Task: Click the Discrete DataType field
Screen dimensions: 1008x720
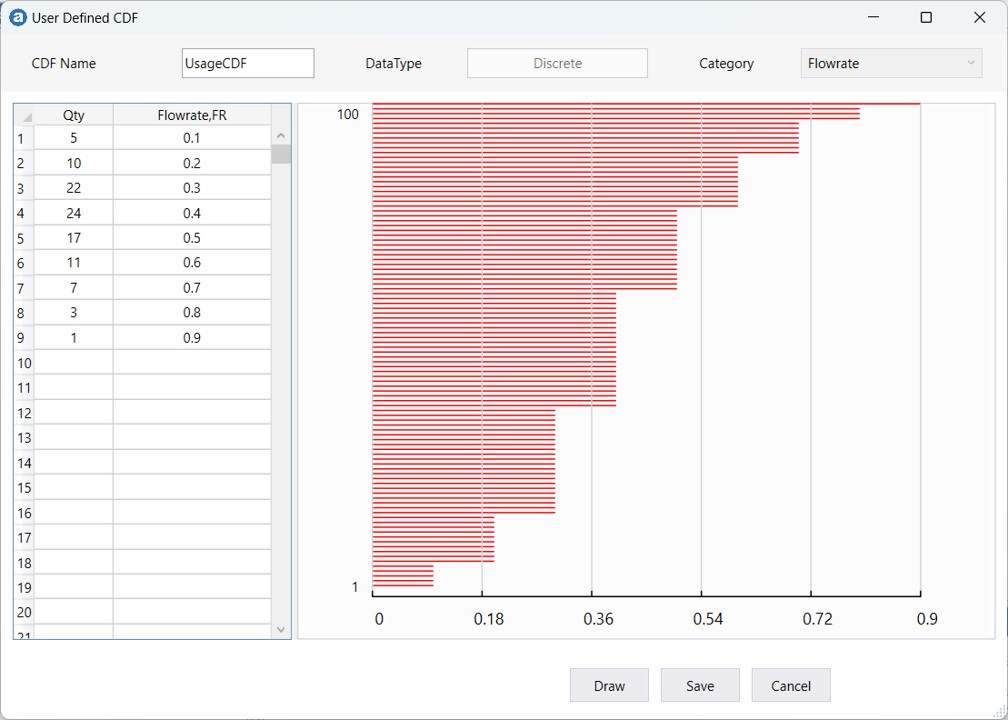Action: coord(557,63)
